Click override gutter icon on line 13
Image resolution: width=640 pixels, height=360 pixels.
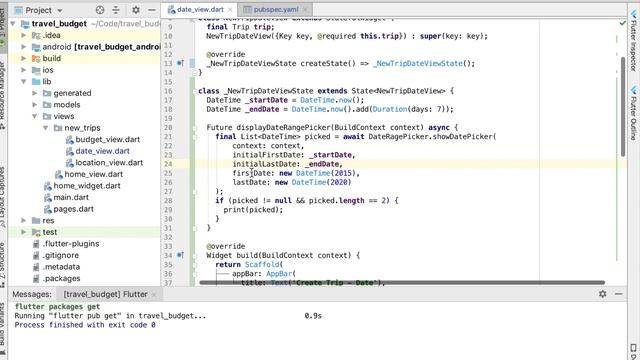pyautogui.click(x=180, y=63)
